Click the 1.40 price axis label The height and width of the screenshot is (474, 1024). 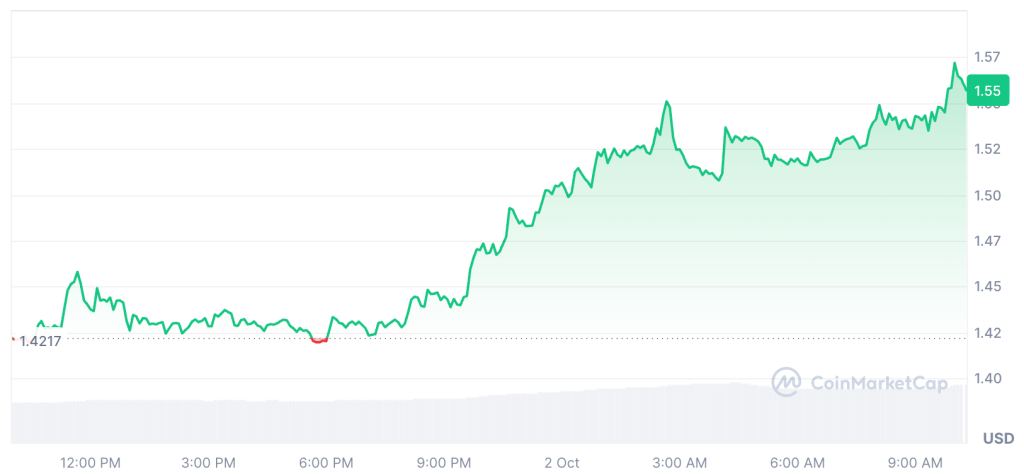tap(988, 378)
